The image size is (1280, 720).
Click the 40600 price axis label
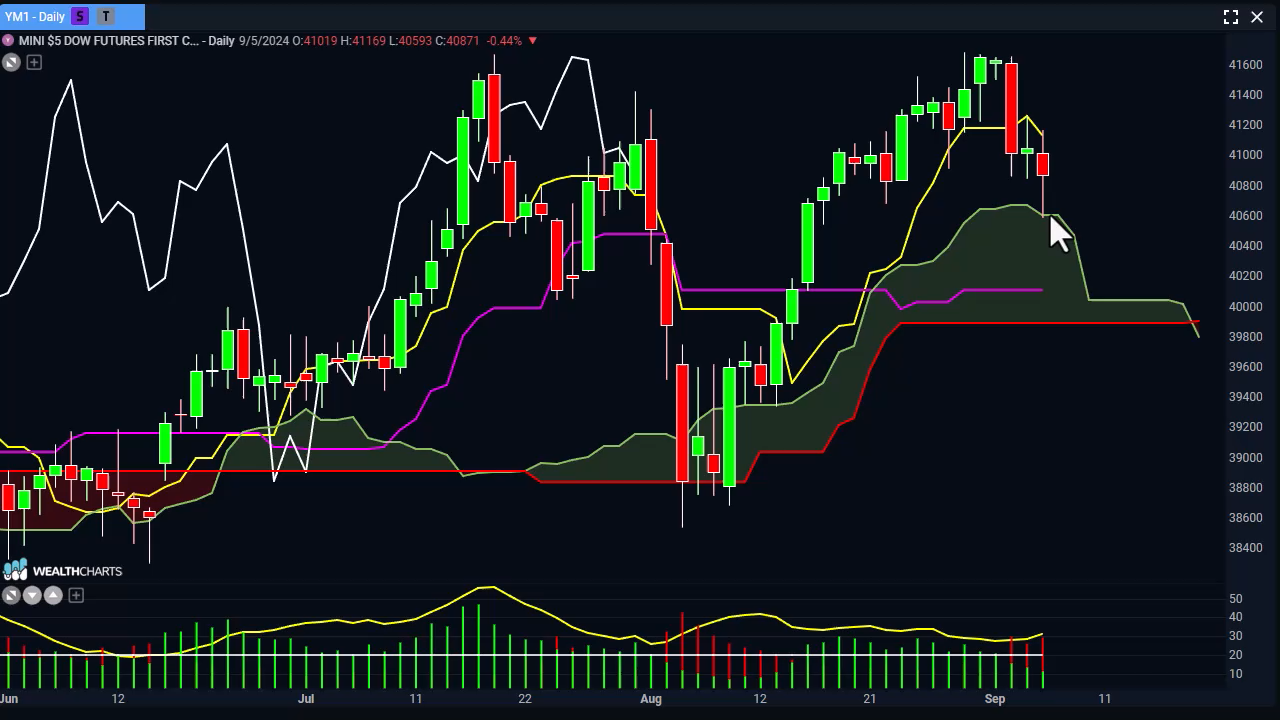(x=1245, y=216)
